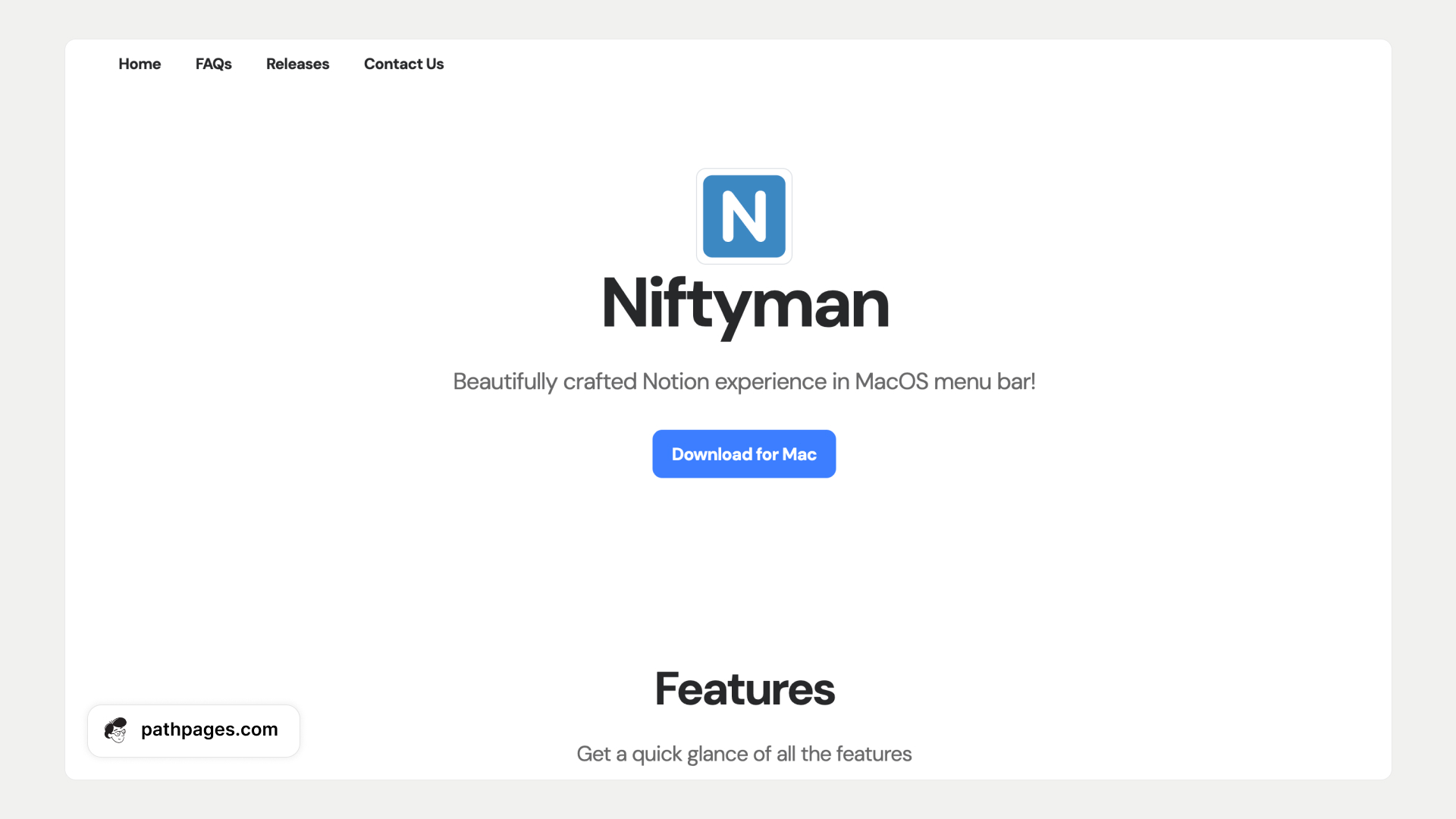Click the 'Beautifully crafted Notion experience' tagline
The image size is (1456, 819).
(x=744, y=381)
